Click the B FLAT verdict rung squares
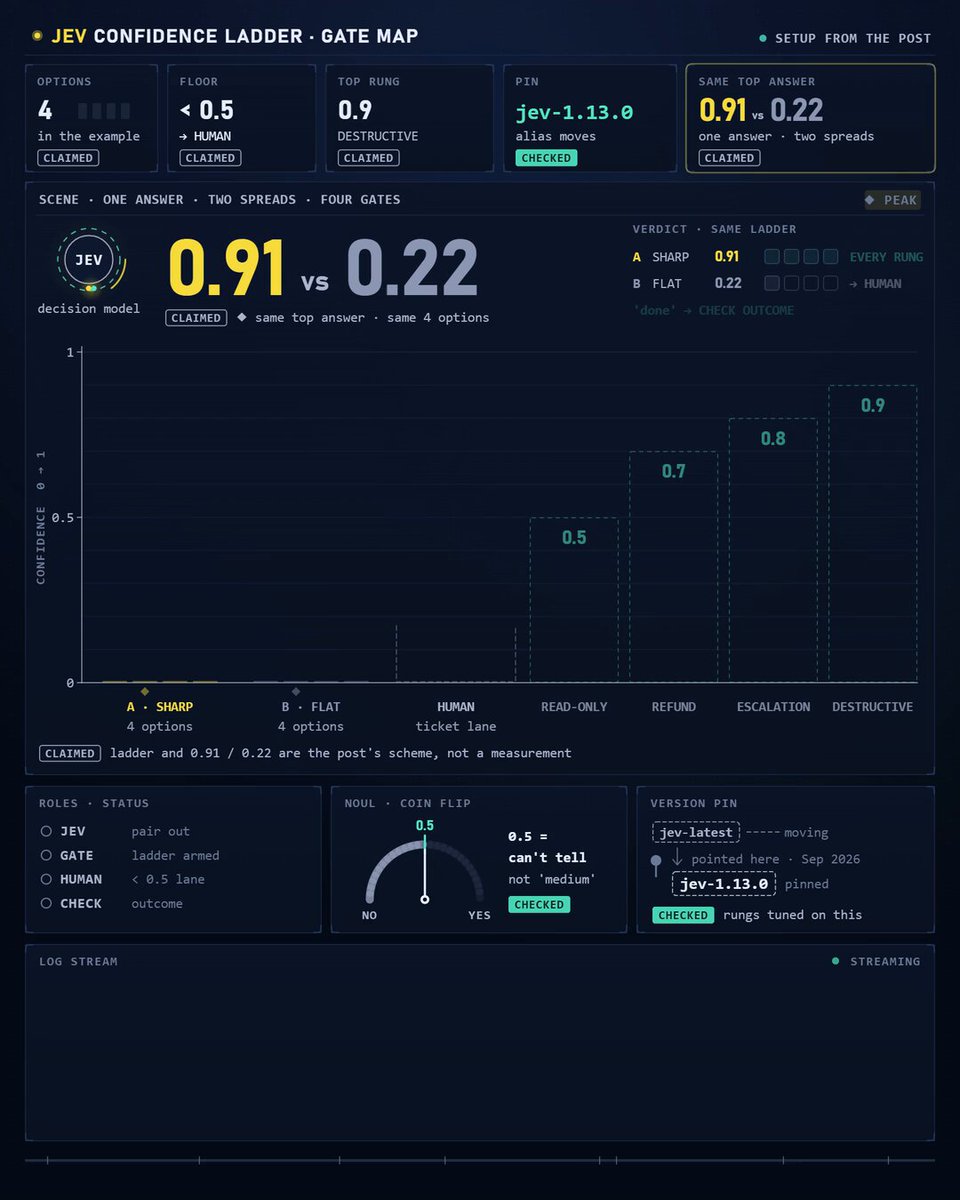This screenshot has width=960, height=1200. click(801, 283)
